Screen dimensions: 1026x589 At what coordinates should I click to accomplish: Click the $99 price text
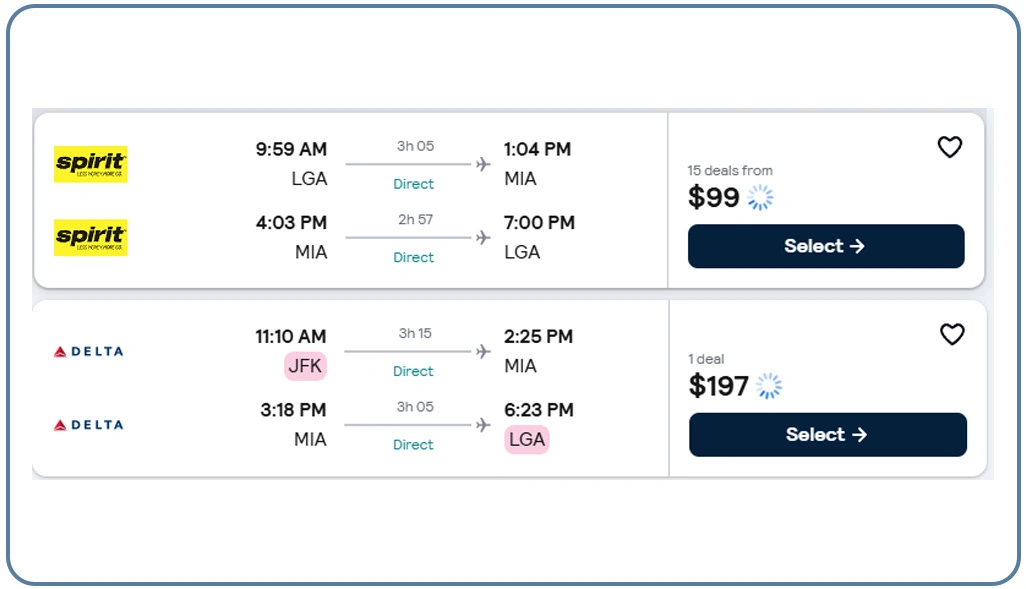point(711,197)
